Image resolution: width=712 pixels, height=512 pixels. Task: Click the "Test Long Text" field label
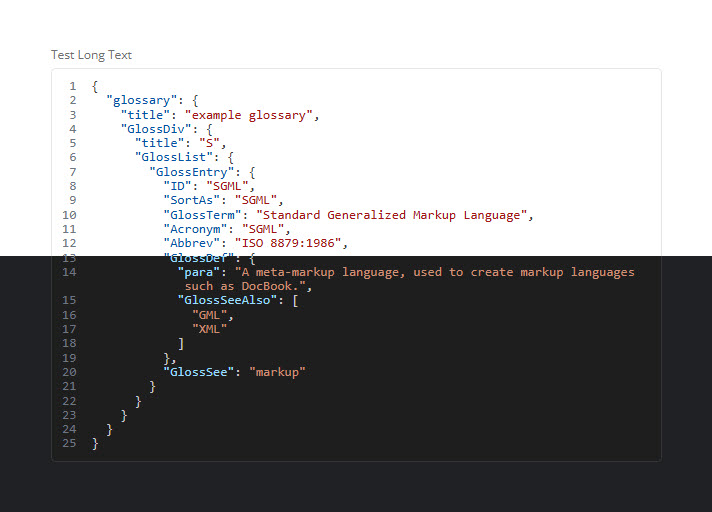point(91,55)
